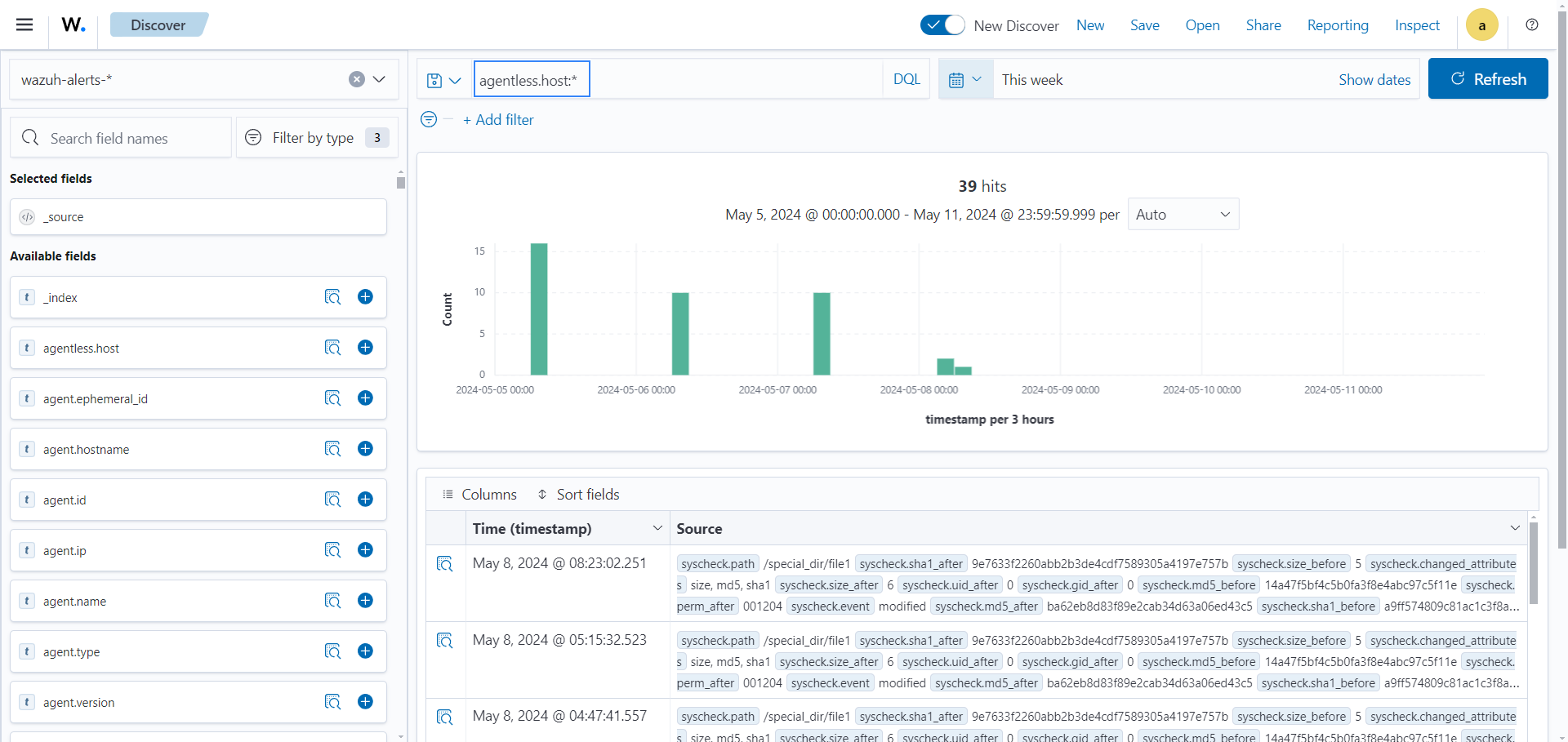Screen dimensions: 1568x742
Task: Open the help question mark icon
Action: pyautogui.click(x=1532, y=25)
